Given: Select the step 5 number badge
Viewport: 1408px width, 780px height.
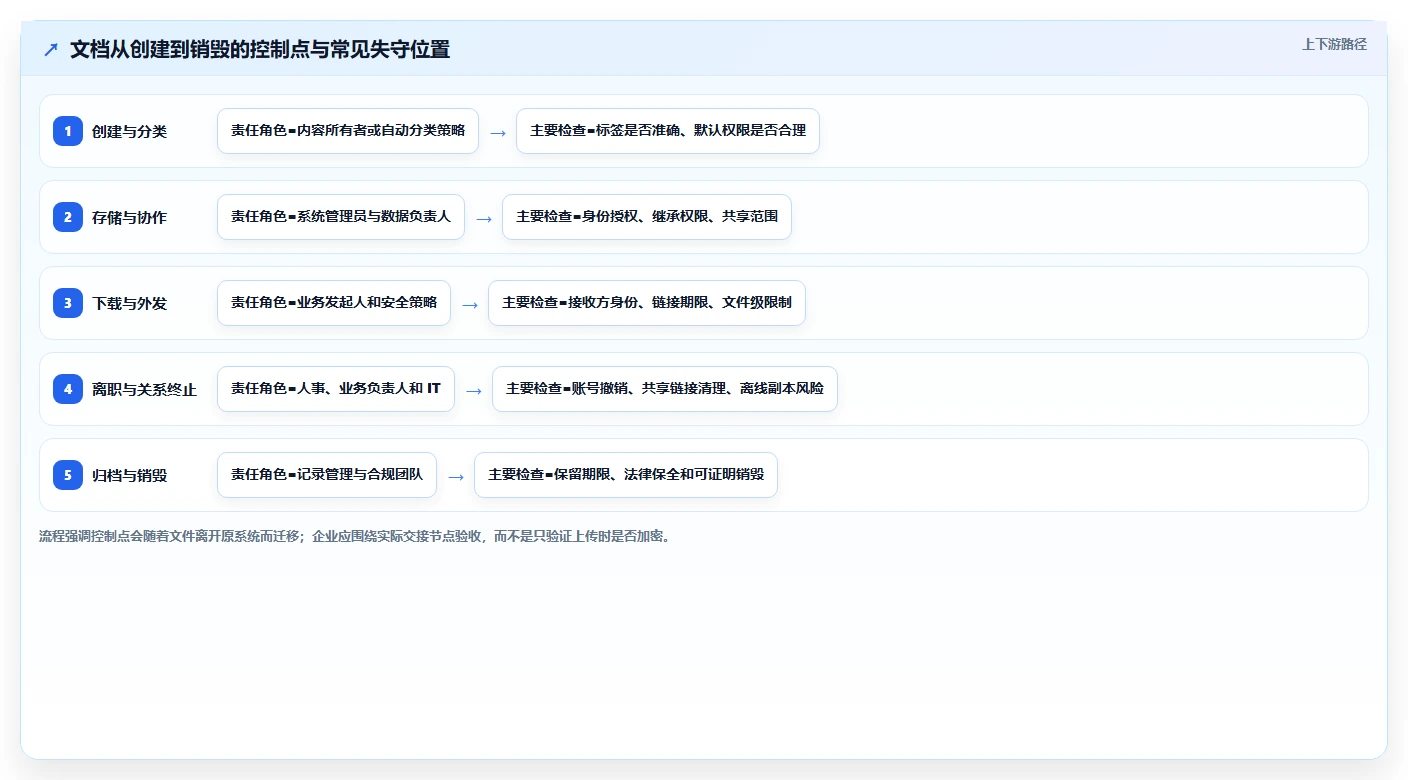Looking at the screenshot, I should [x=68, y=475].
